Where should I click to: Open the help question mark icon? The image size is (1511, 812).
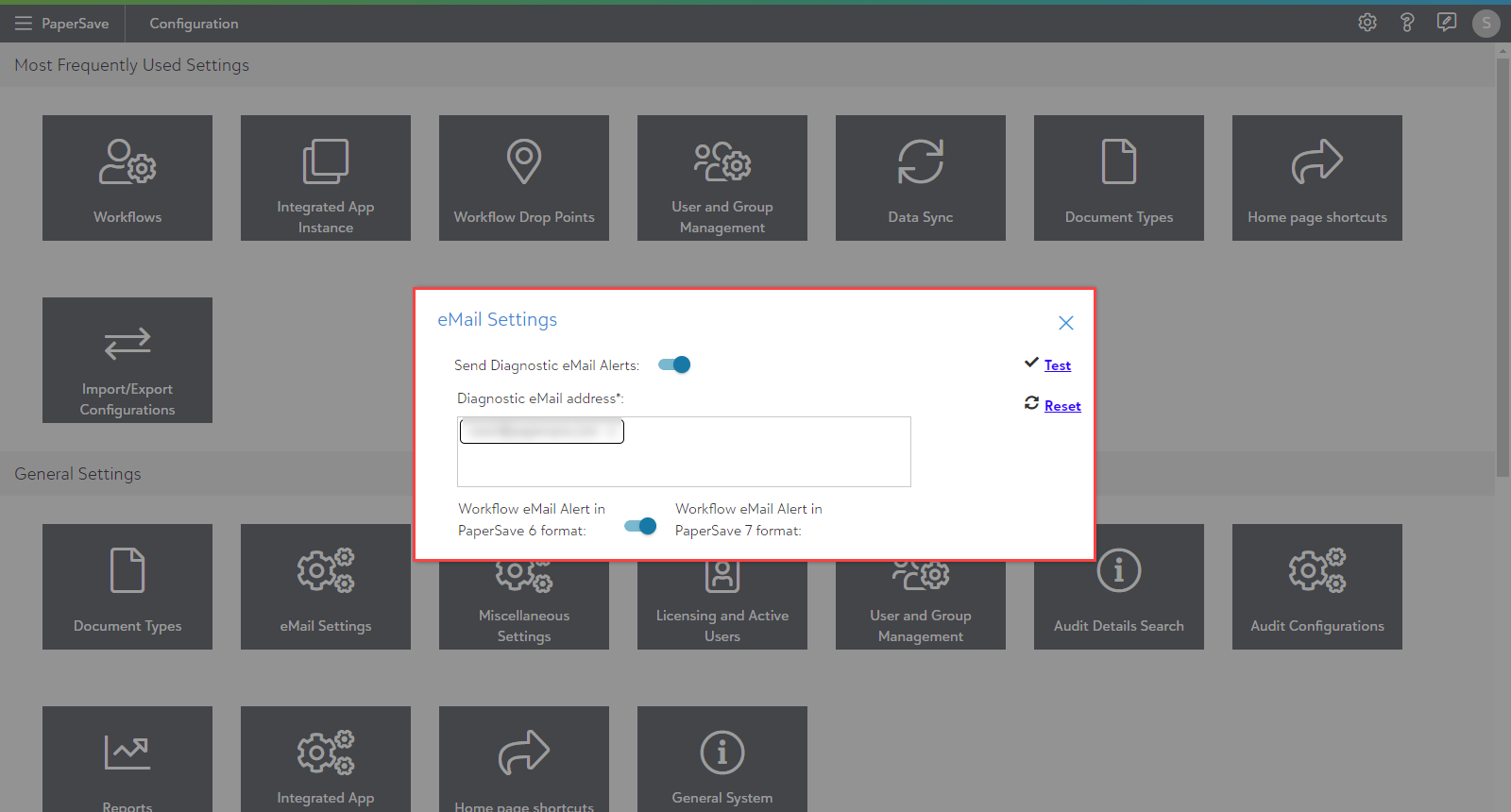[x=1406, y=23]
